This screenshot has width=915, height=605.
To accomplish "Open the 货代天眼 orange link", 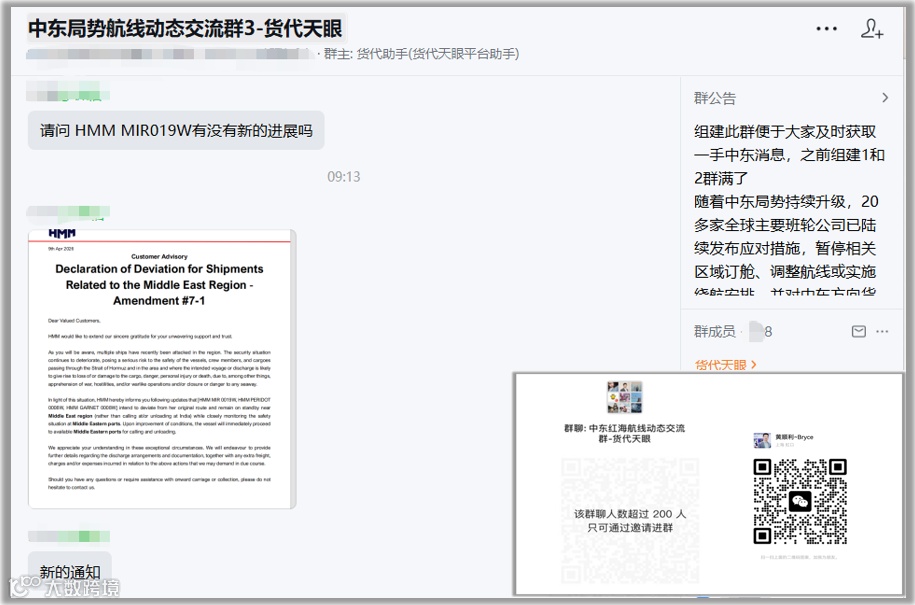I will coord(725,365).
